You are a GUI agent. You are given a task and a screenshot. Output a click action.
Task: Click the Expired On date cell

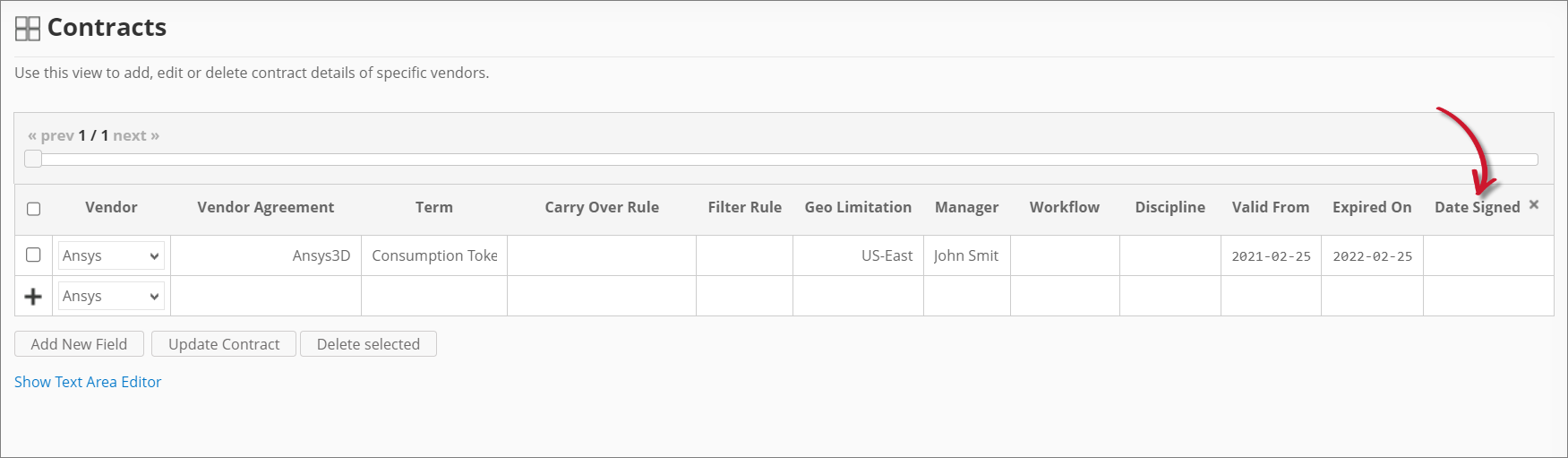pos(1372,256)
